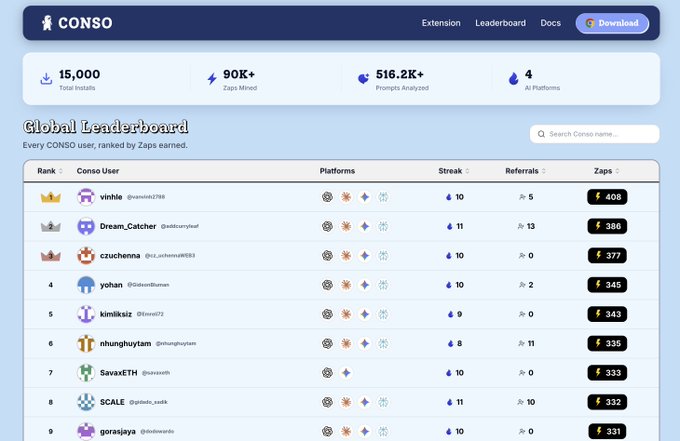Click the 331 Zaps badge for gorasjaya

(x=607, y=431)
